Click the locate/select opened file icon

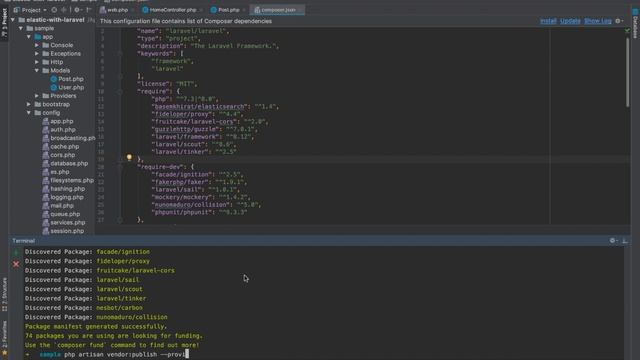pyautogui.click(x=54, y=10)
